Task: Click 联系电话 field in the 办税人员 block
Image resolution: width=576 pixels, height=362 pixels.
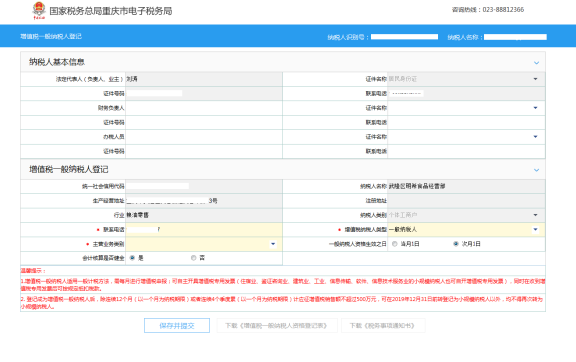Action: click(466, 151)
